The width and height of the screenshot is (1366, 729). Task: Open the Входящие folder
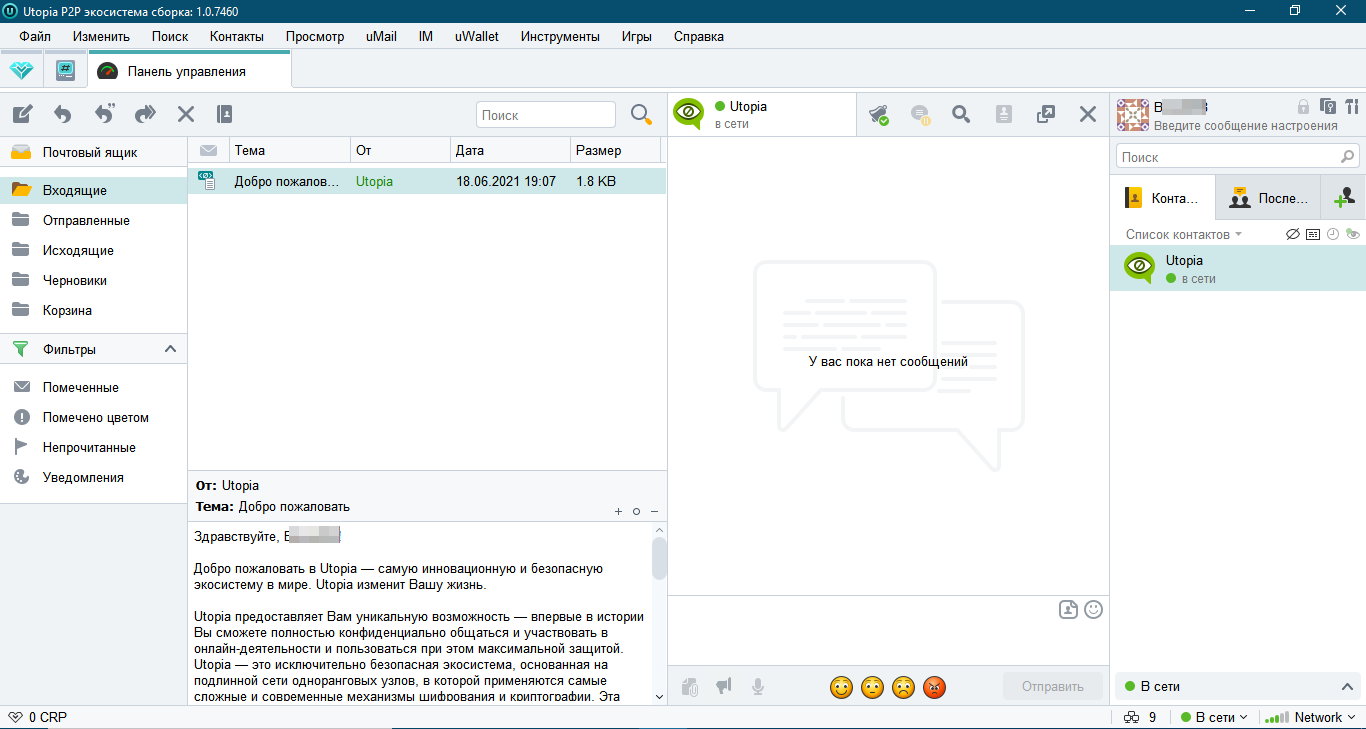94,190
